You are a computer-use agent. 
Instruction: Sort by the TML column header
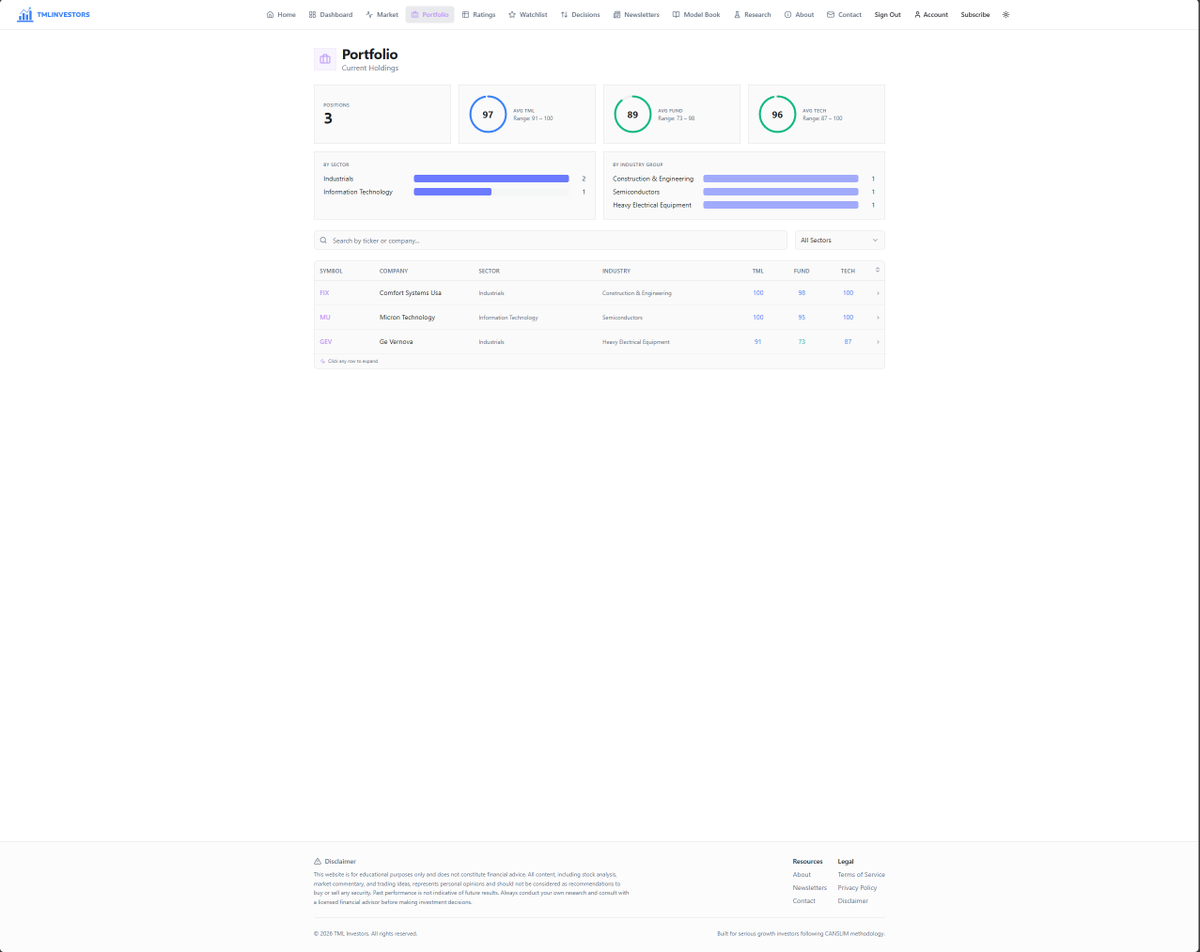(758, 271)
